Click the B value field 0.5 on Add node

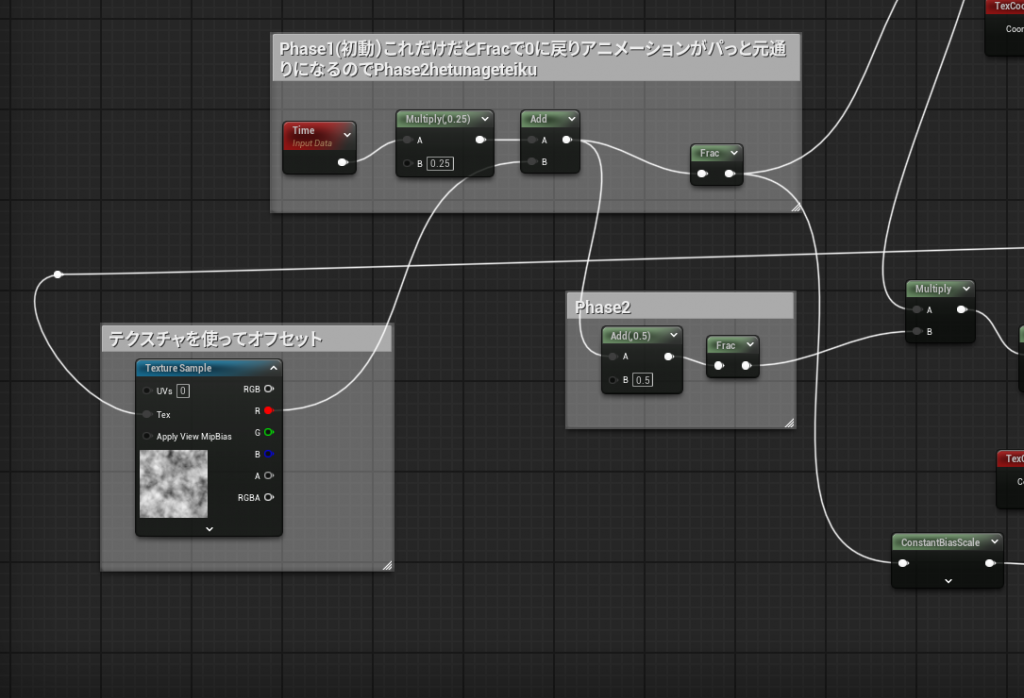click(x=643, y=380)
